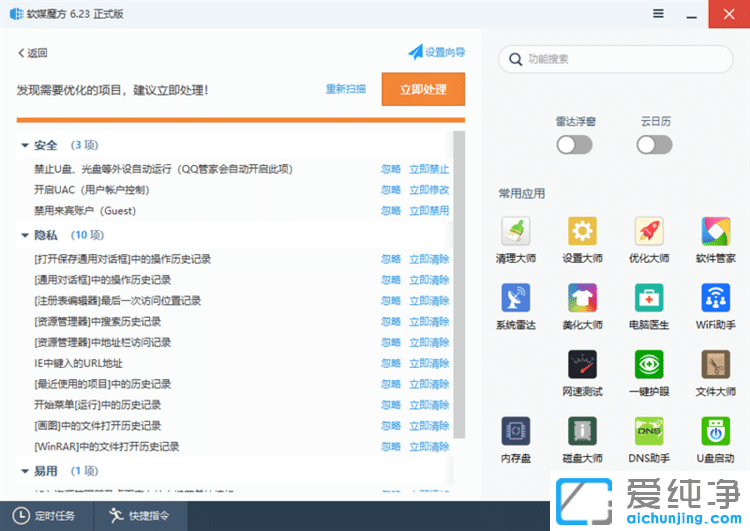Image resolution: width=750 pixels, height=531 pixels.
Task: Collapse the 安全 section
Action: (x=25, y=145)
